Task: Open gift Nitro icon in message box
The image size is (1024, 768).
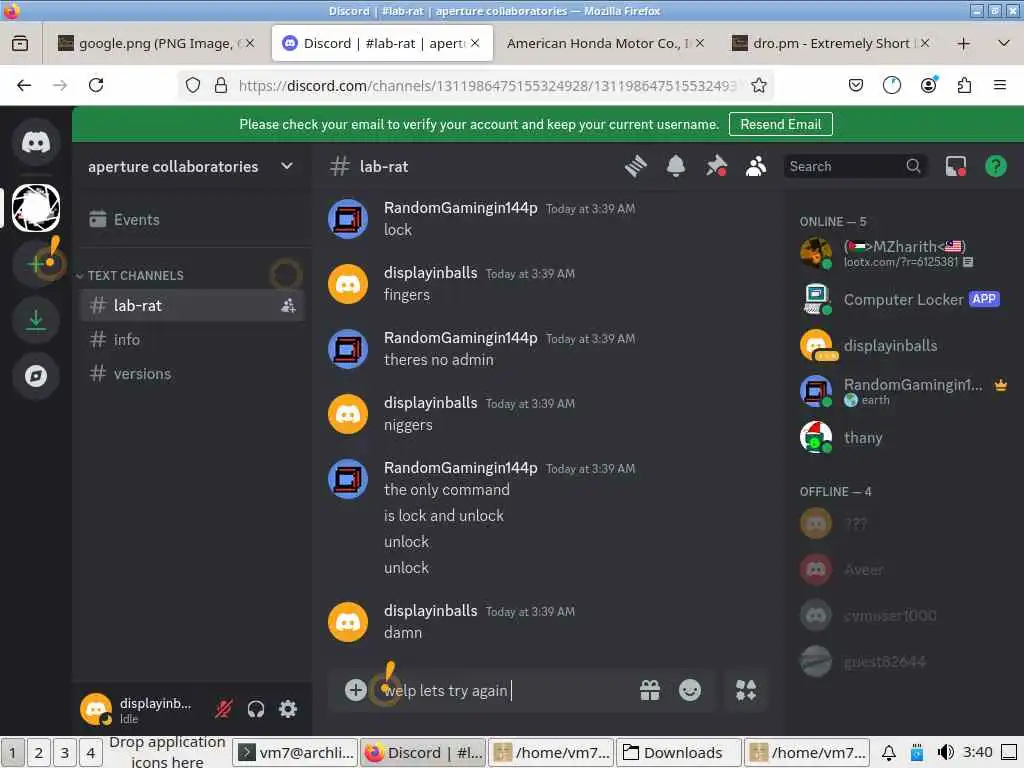Action: [x=650, y=690]
